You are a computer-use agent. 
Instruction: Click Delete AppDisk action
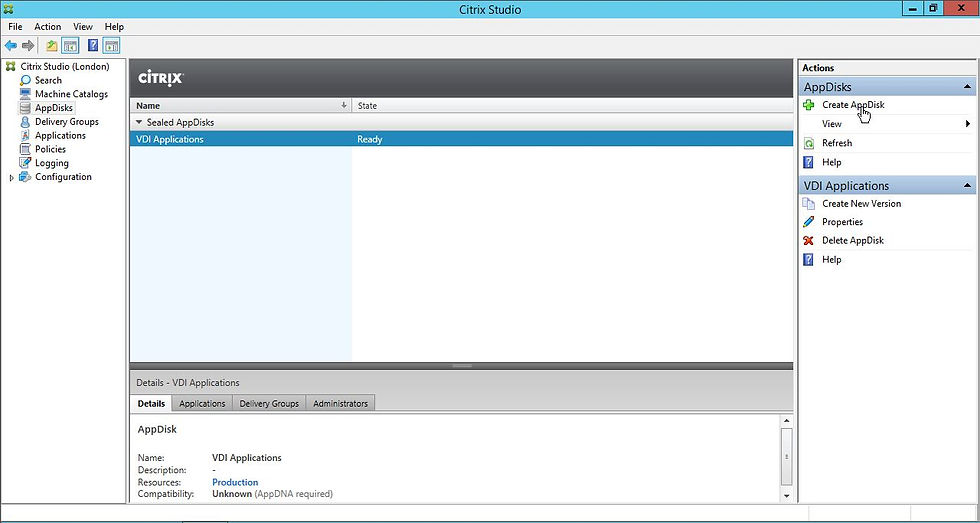pos(852,241)
